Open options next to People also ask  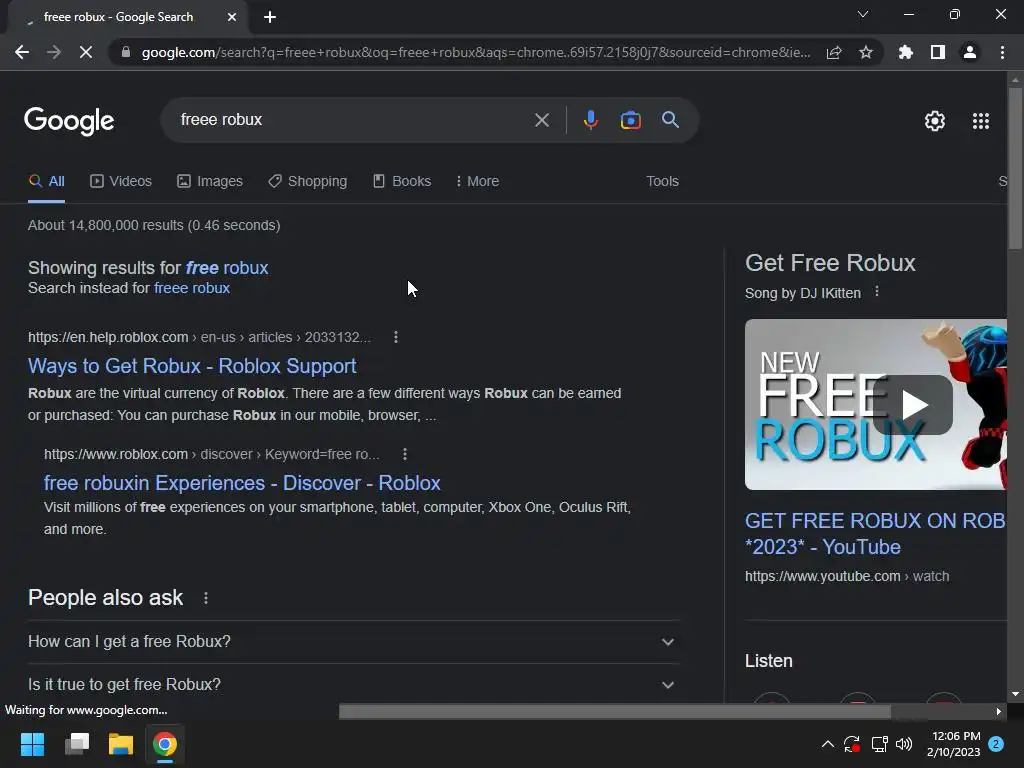(206, 598)
